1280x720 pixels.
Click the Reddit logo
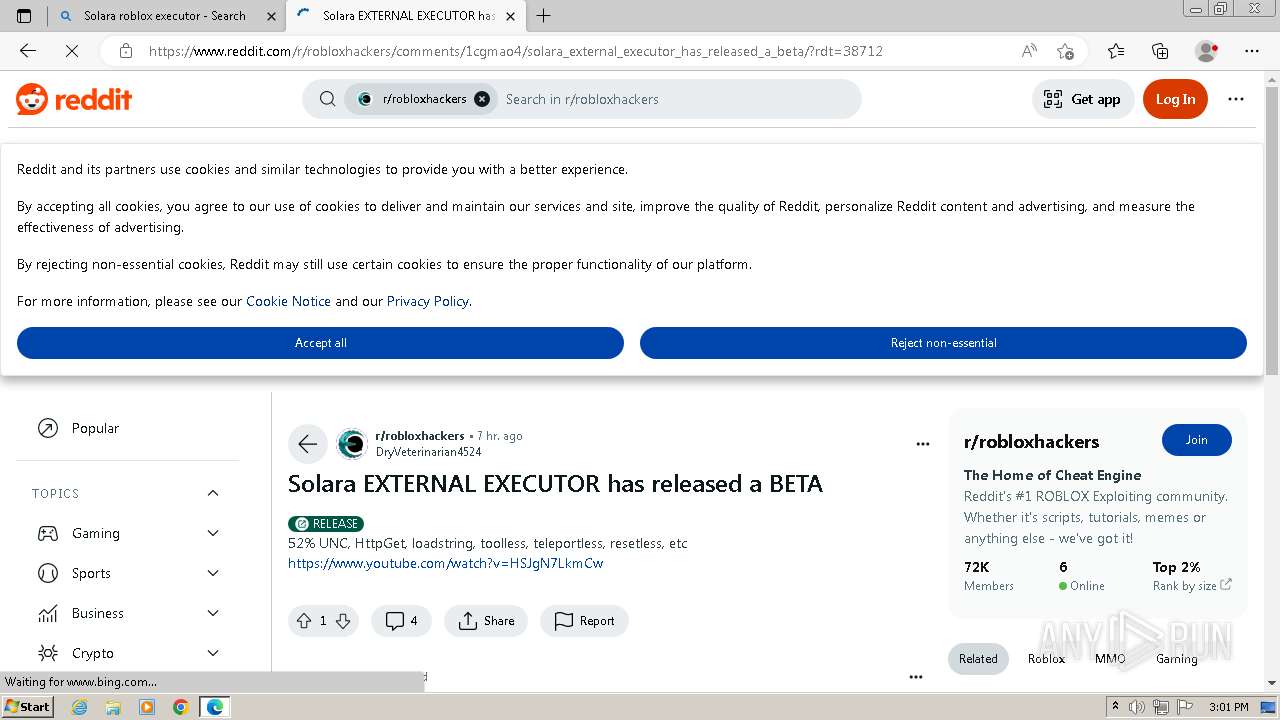coord(74,99)
